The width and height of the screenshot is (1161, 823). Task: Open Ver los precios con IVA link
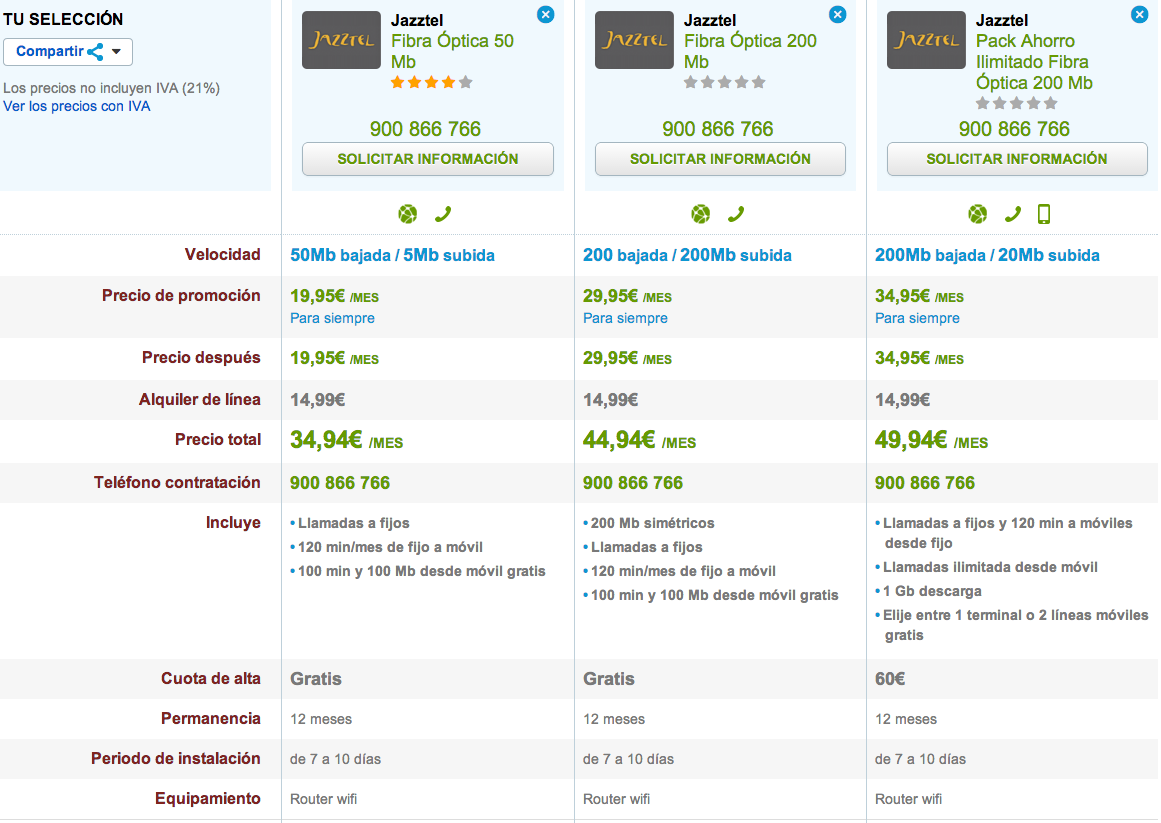76,106
